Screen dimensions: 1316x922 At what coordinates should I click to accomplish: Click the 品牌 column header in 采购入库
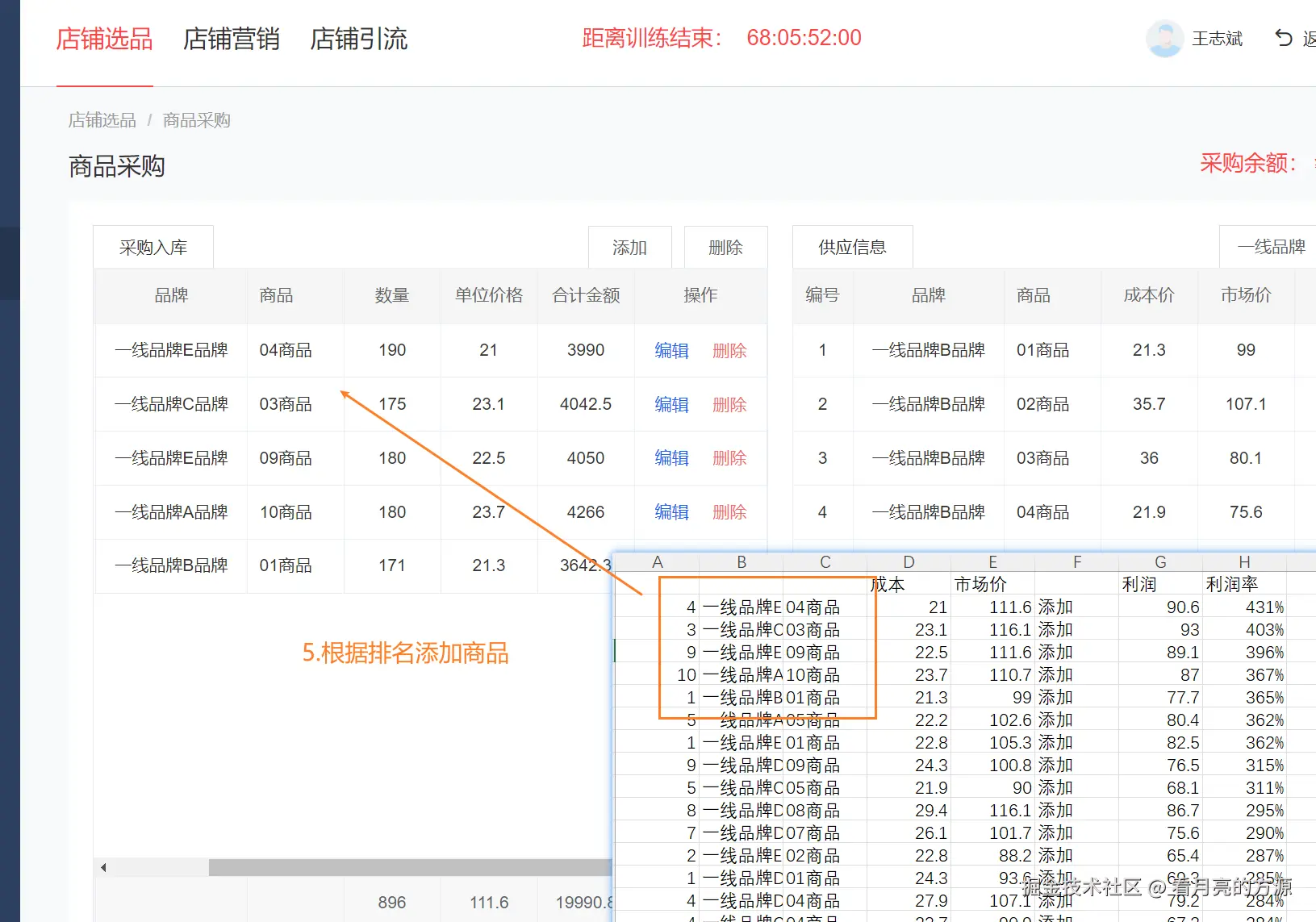(x=171, y=295)
